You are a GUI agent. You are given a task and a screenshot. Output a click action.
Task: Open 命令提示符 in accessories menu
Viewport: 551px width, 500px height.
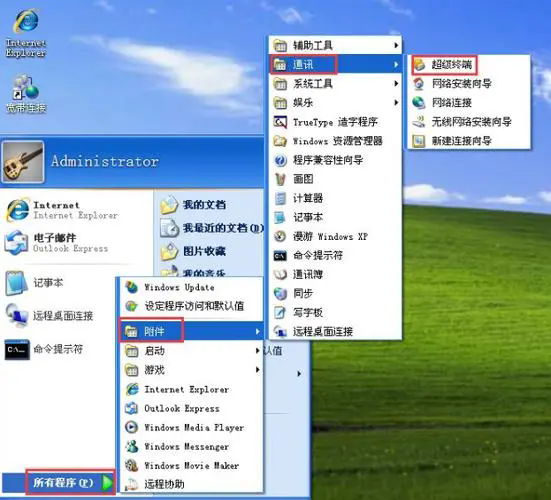coord(336,255)
